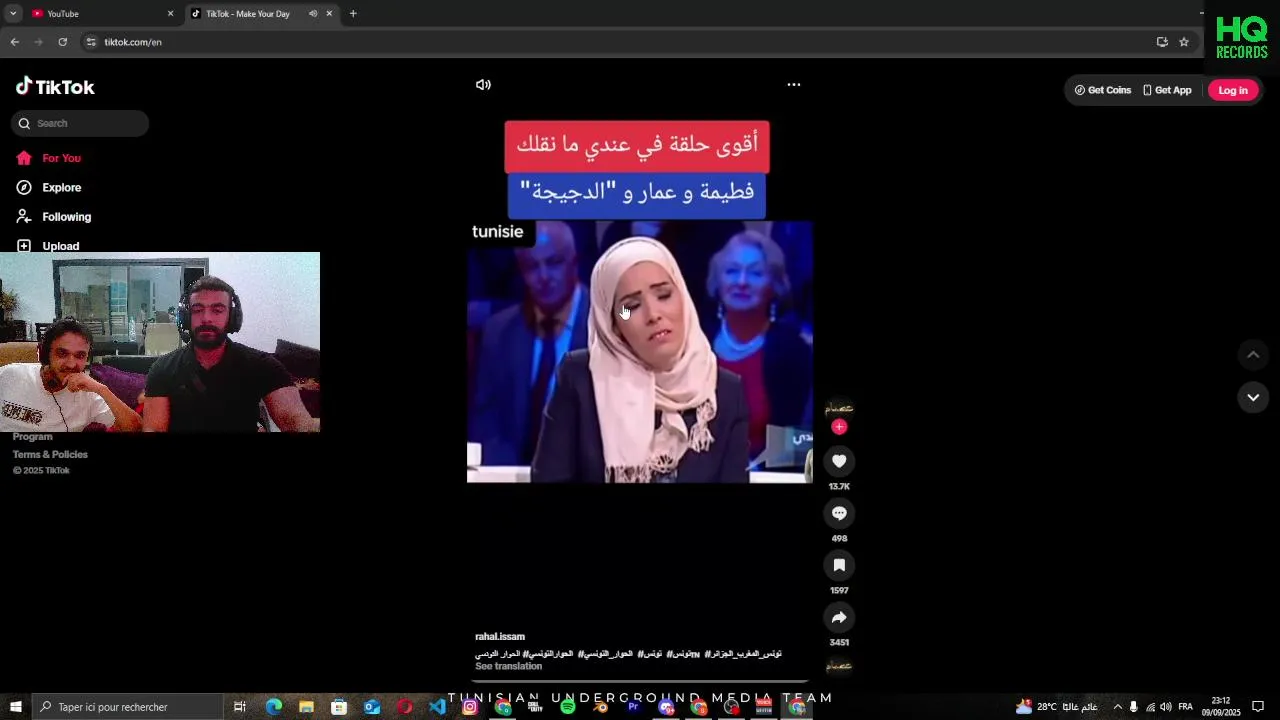Go to the Following feed
1280x720 pixels.
pyautogui.click(x=54, y=217)
